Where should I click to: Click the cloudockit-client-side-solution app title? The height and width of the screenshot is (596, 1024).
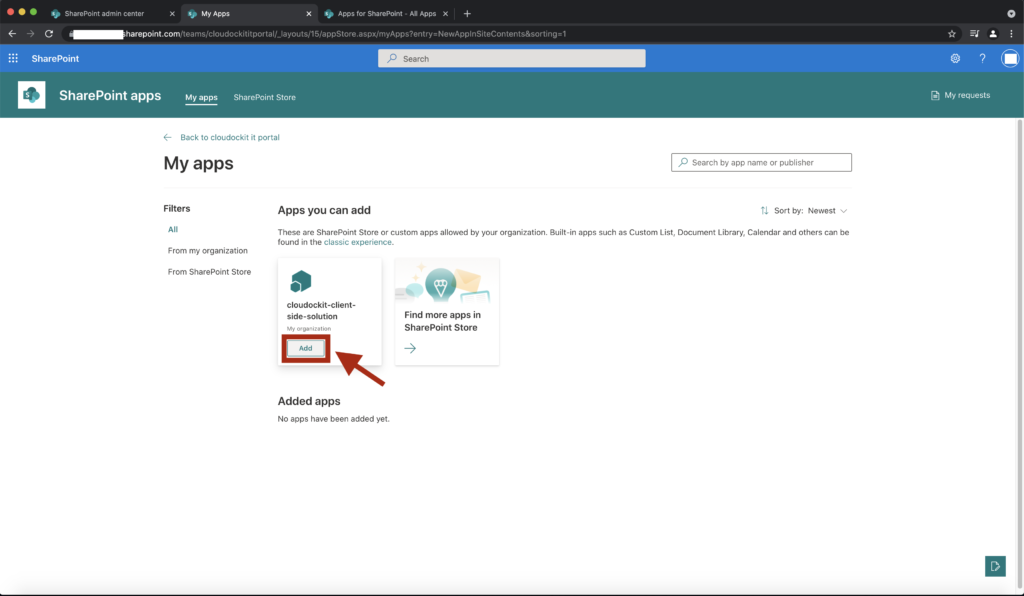pos(321,311)
